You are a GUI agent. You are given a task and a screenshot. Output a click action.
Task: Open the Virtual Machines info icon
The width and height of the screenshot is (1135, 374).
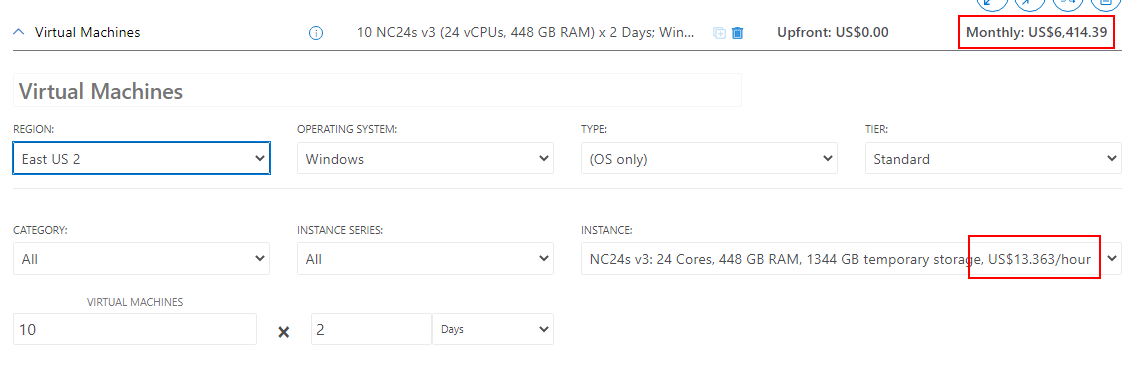pos(316,33)
